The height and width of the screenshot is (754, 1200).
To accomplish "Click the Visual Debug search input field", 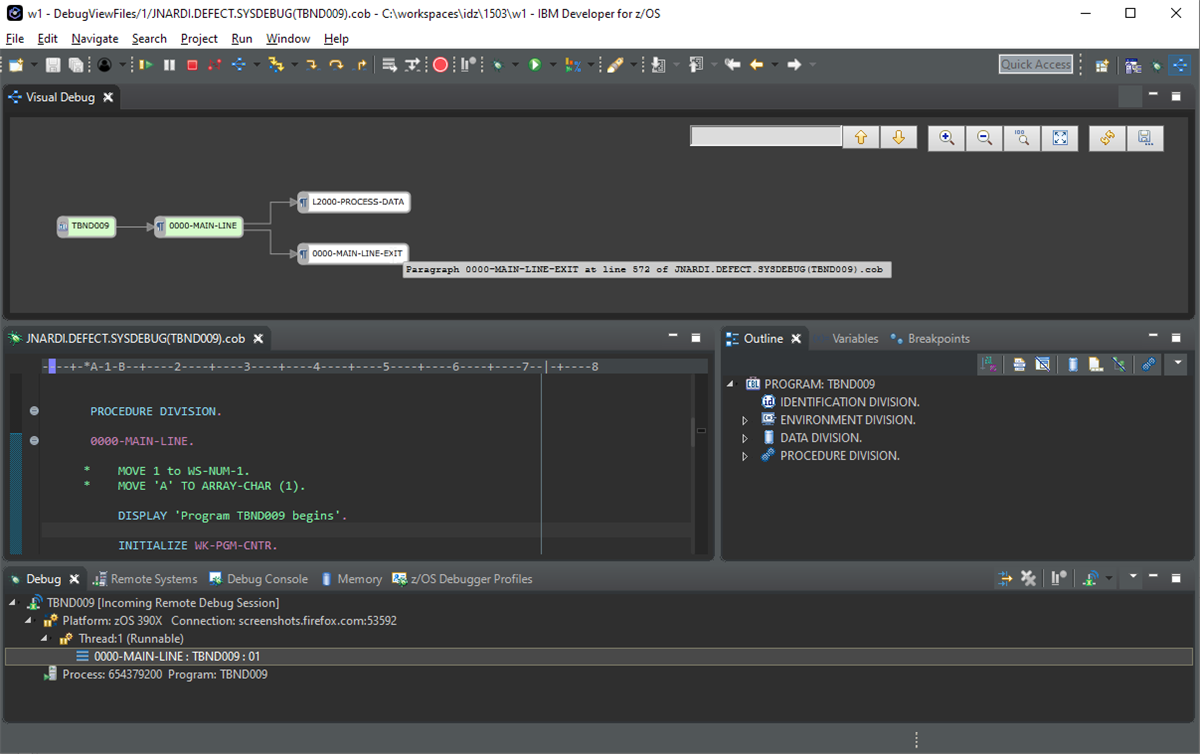I will [765, 136].
